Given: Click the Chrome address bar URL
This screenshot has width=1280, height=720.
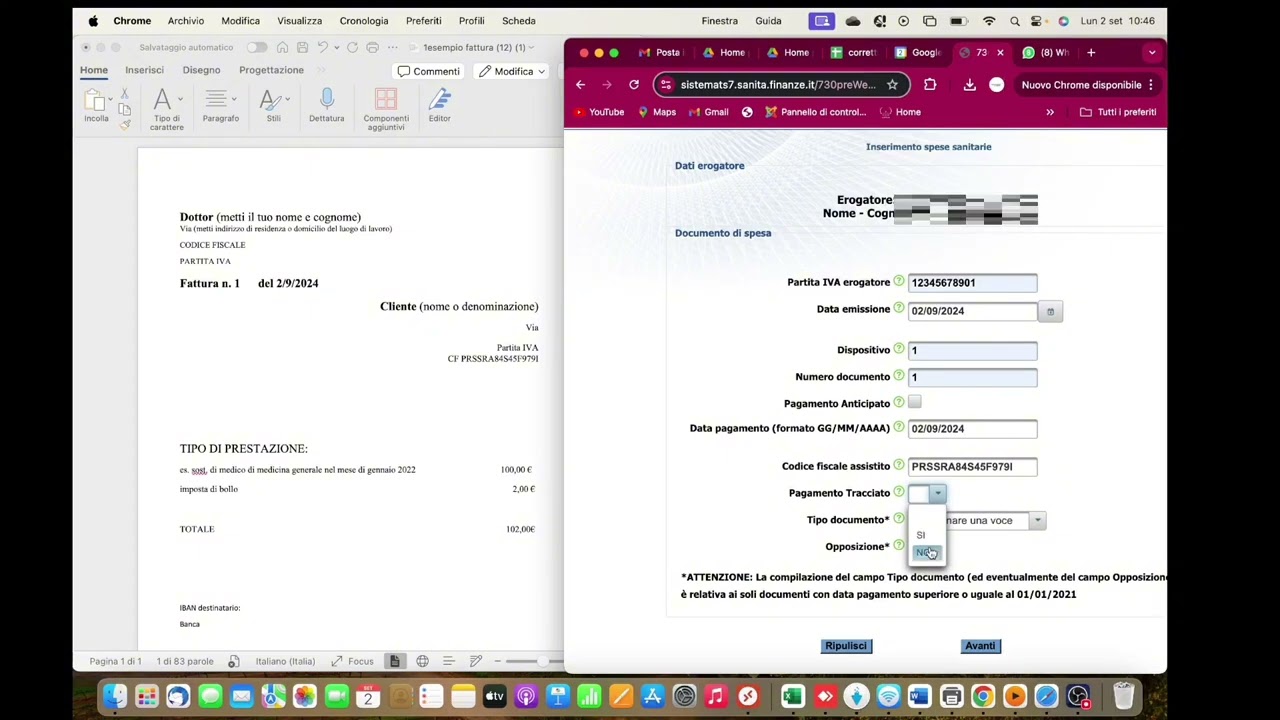Looking at the screenshot, I should (x=778, y=85).
